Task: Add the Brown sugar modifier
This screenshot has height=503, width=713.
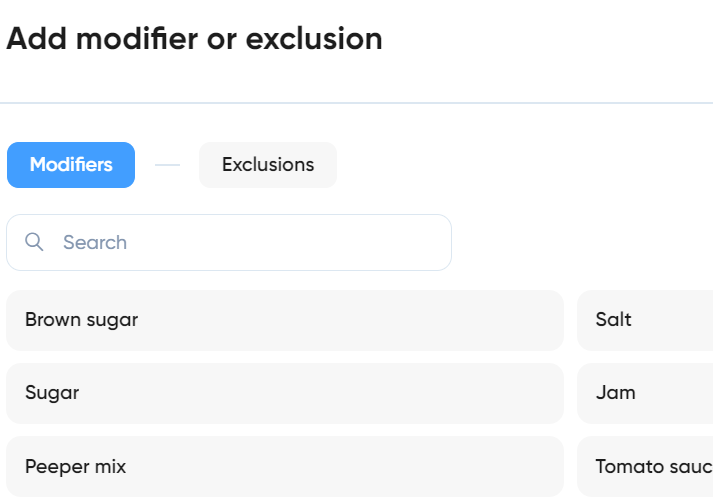Action: [285, 320]
